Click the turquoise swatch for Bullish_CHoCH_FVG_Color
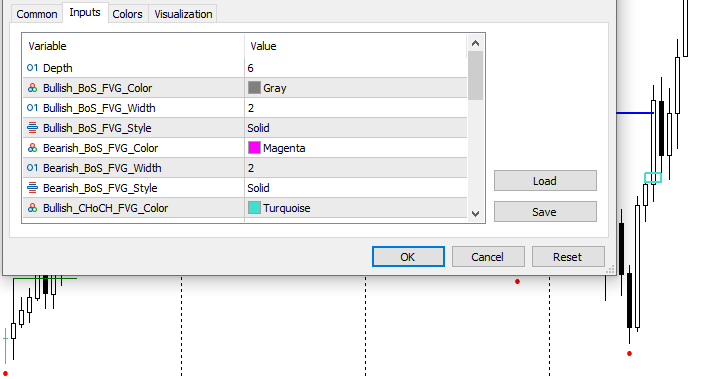Image resolution: width=722 pixels, height=379 pixels. tap(254, 208)
